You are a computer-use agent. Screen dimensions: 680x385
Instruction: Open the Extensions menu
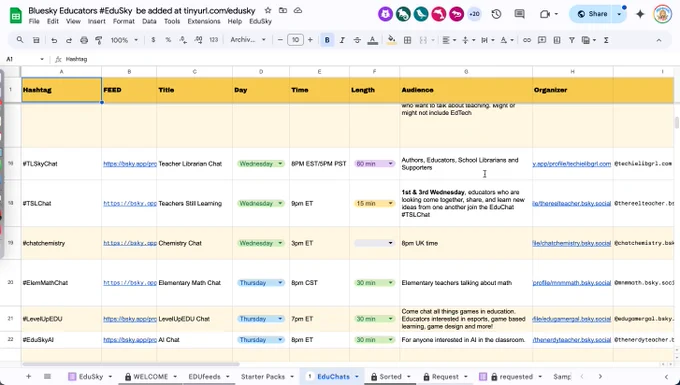(204, 21)
